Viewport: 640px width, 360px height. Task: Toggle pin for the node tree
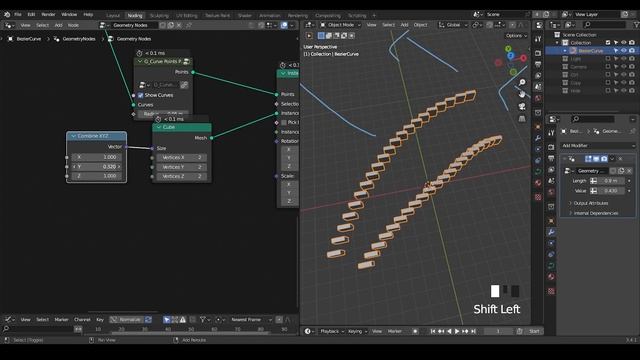point(189,25)
